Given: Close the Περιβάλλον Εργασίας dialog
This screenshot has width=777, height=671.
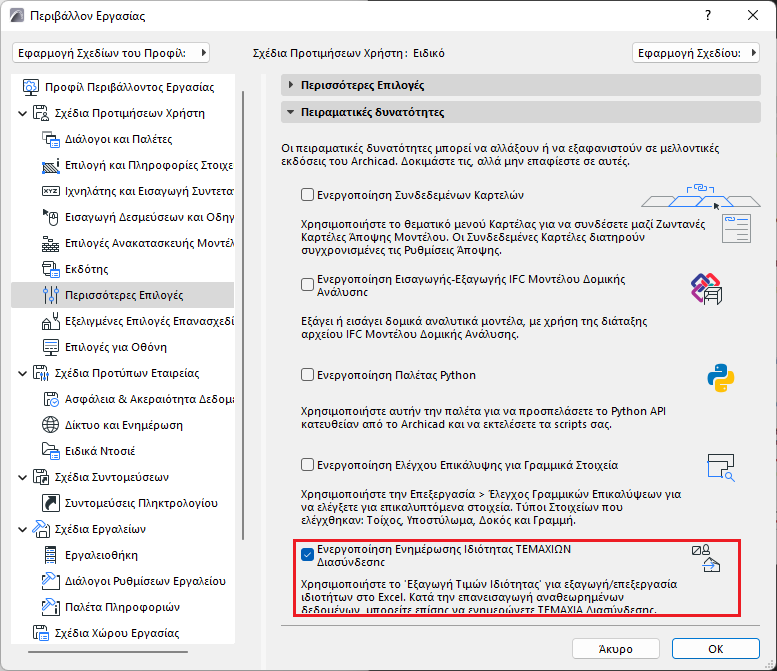Looking at the screenshot, I should (x=753, y=15).
